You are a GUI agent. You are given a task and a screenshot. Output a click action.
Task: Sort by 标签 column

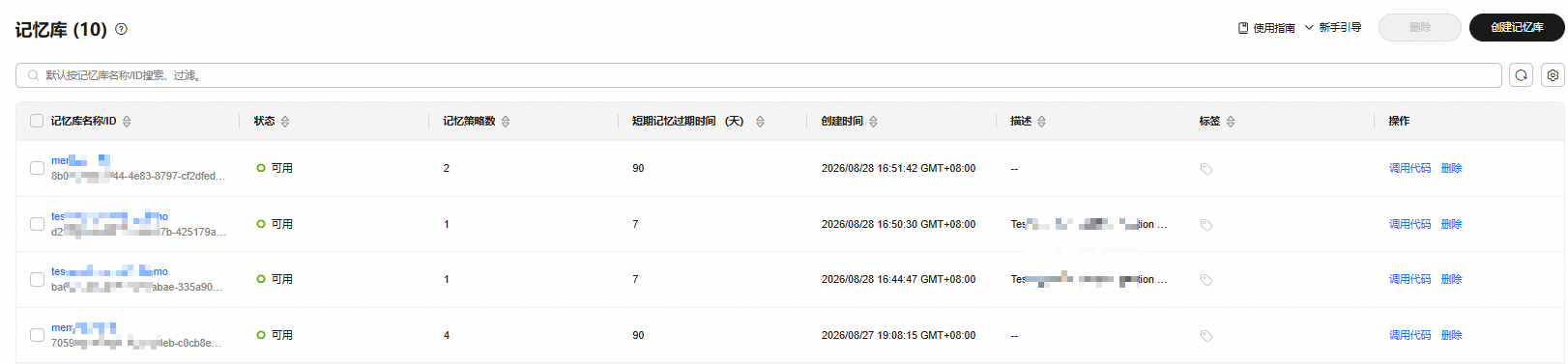[x=1231, y=122]
